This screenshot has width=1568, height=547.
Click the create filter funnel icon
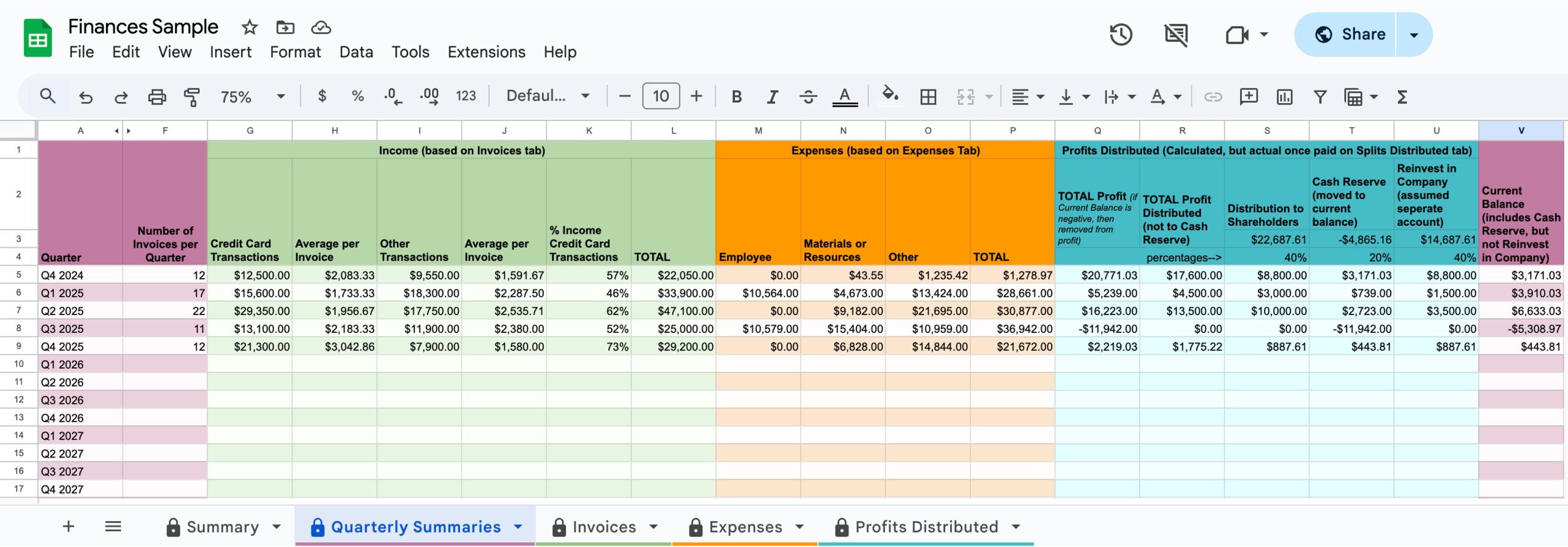click(x=1320, y=97)
